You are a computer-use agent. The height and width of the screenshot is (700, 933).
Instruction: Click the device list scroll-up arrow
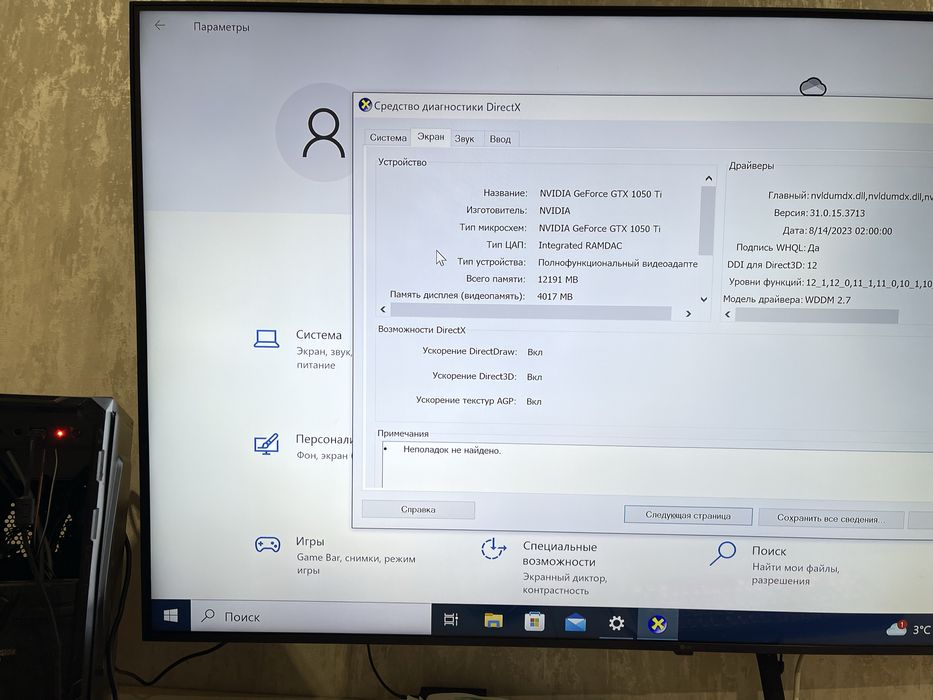coord(708,179)
